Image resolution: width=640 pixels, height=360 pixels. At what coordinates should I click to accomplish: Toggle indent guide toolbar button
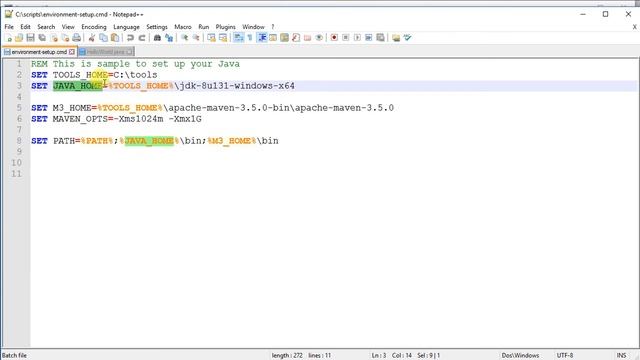262,38
